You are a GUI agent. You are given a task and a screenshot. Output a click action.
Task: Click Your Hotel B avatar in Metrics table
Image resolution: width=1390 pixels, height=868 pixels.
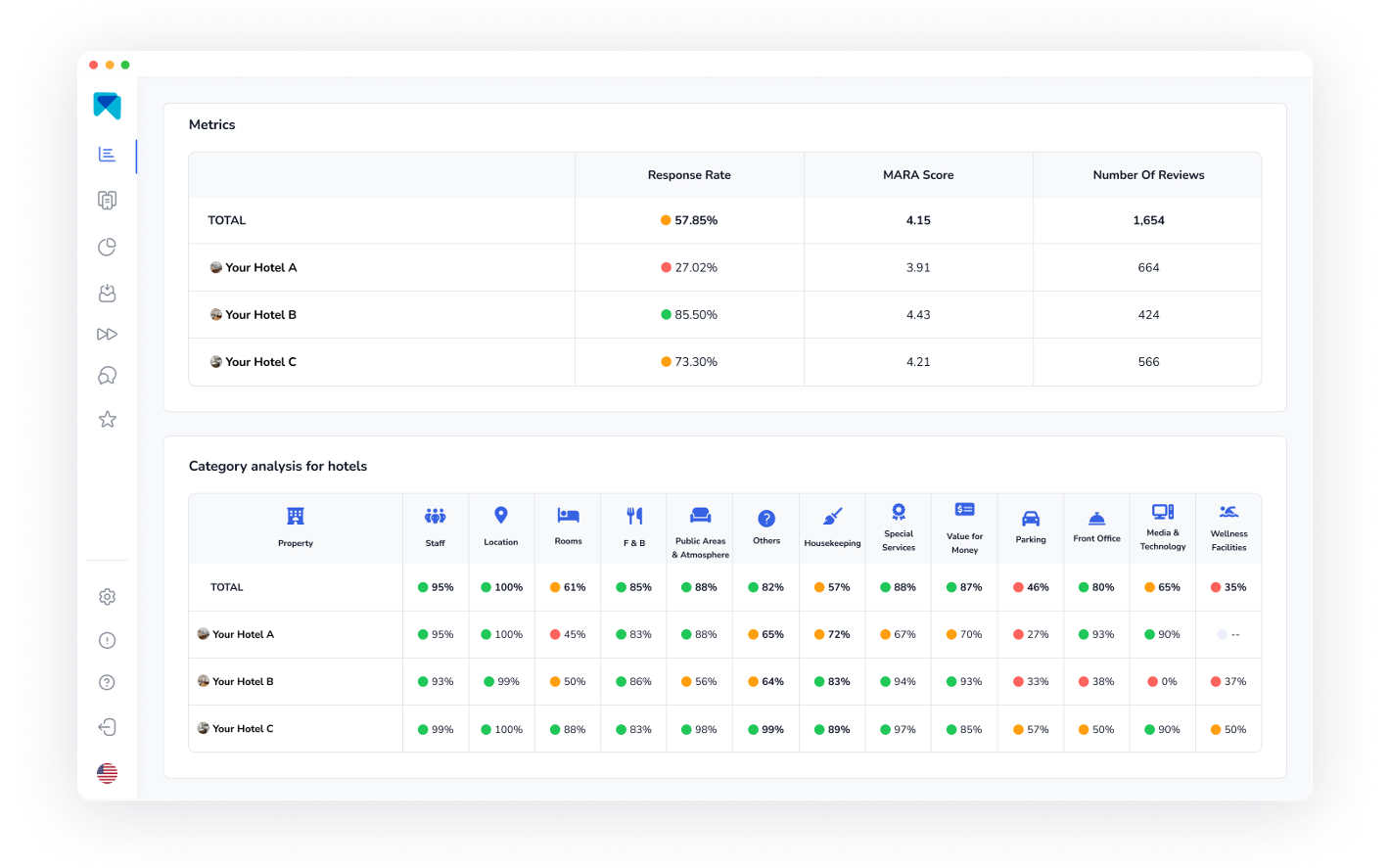[216, 314]
